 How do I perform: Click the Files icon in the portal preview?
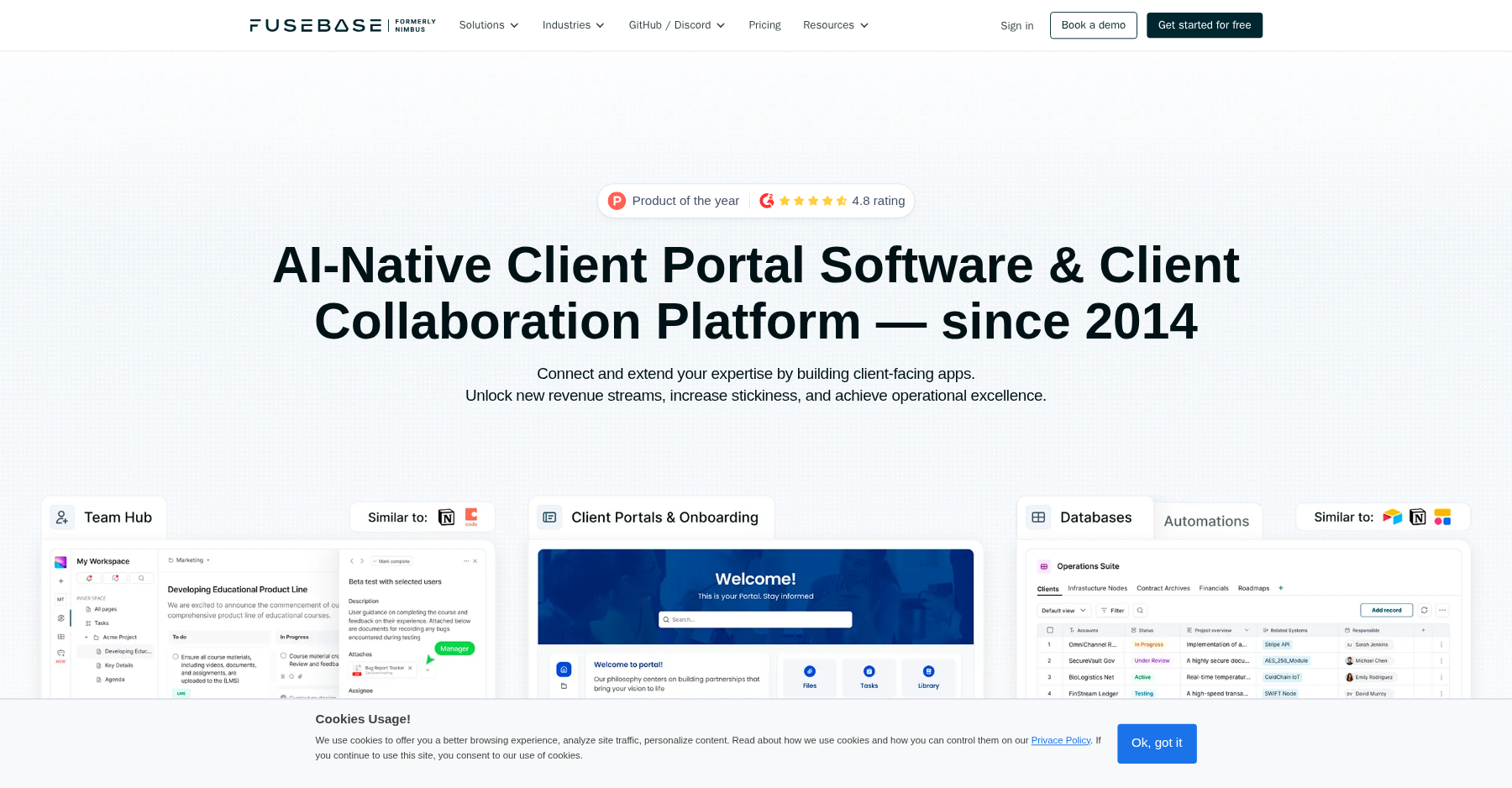coord(810,671)
